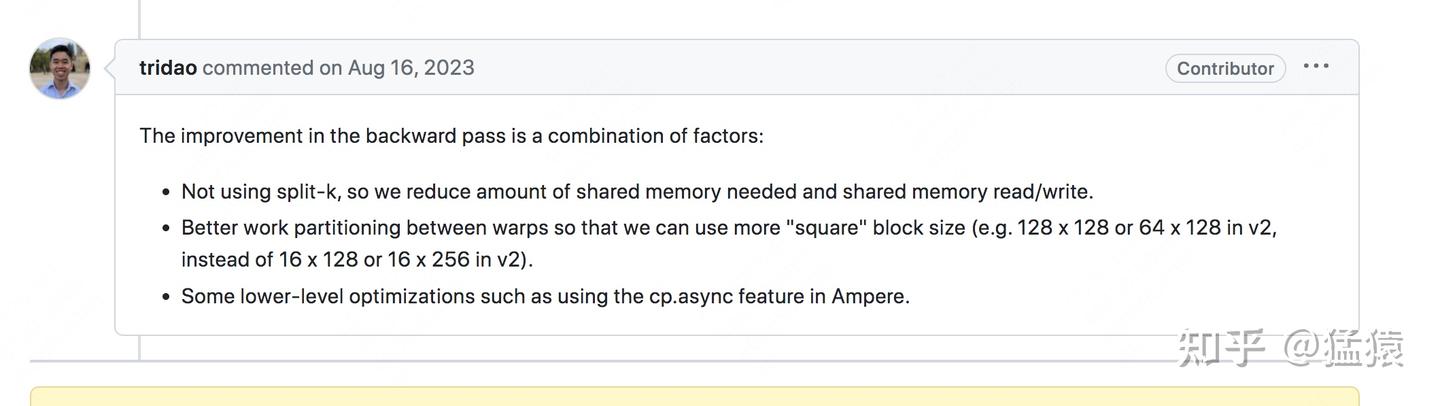Open the tridao username link
This screenshot has width=1440, height=406.
[168, 68]
